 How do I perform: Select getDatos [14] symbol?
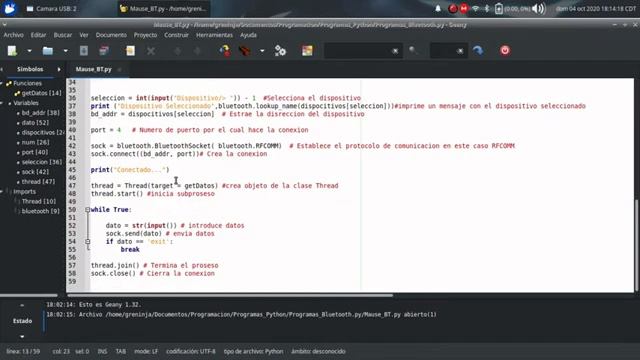(x=41, y=93)
